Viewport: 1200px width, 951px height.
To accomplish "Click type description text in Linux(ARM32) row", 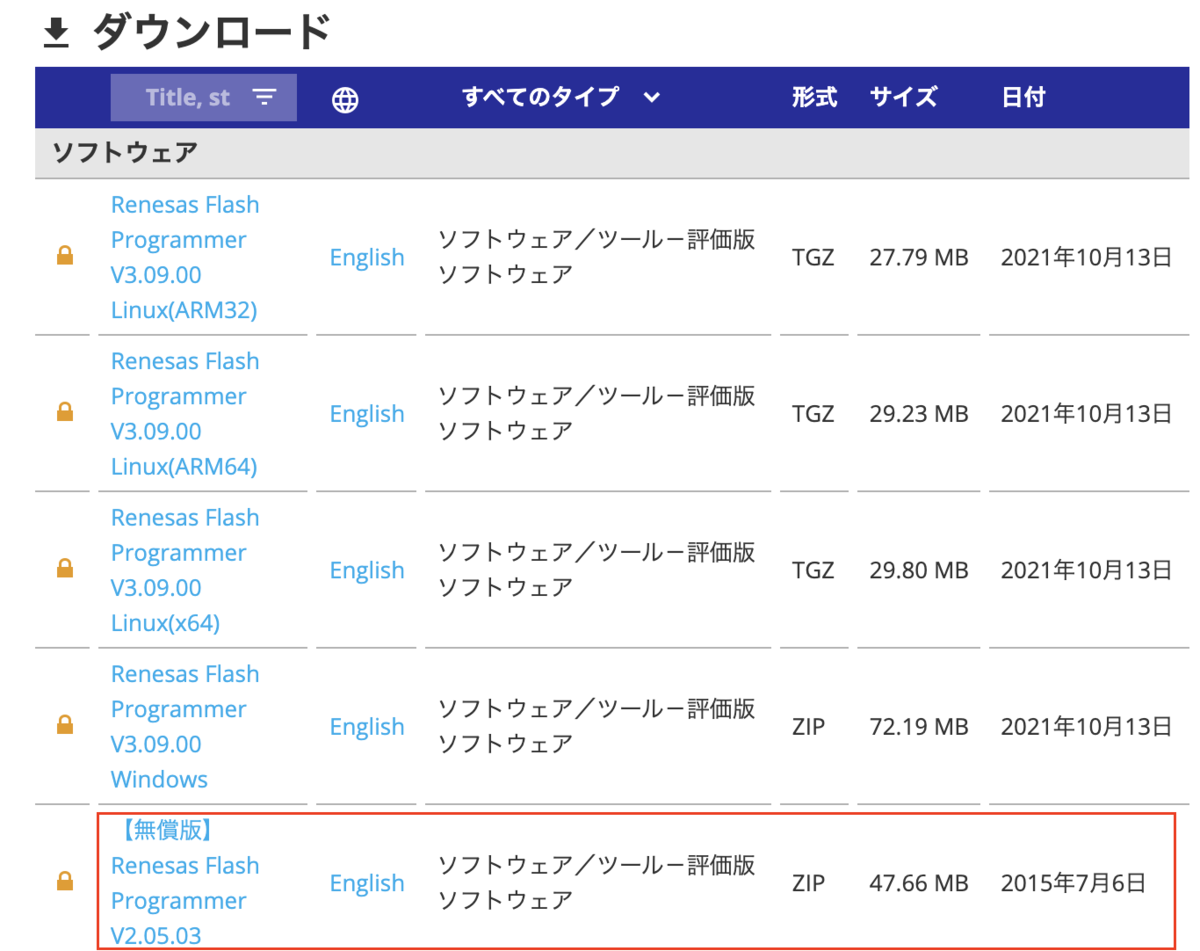I will point(597,257).
